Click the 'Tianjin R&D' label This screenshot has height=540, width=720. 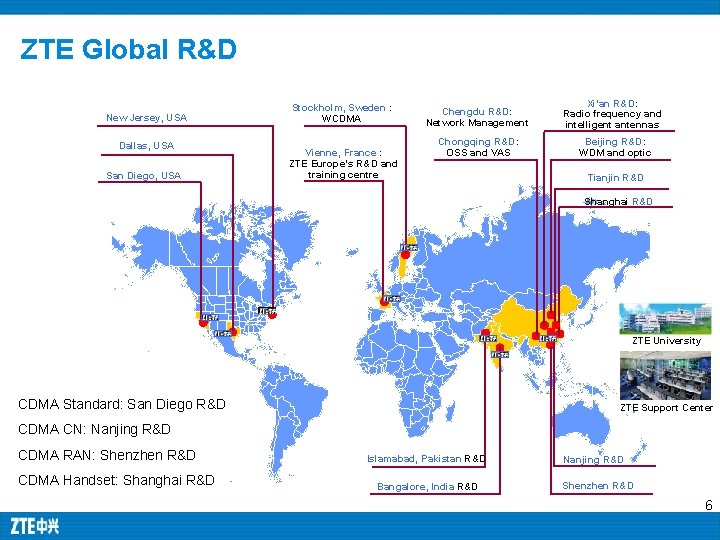tap(615, 178)
